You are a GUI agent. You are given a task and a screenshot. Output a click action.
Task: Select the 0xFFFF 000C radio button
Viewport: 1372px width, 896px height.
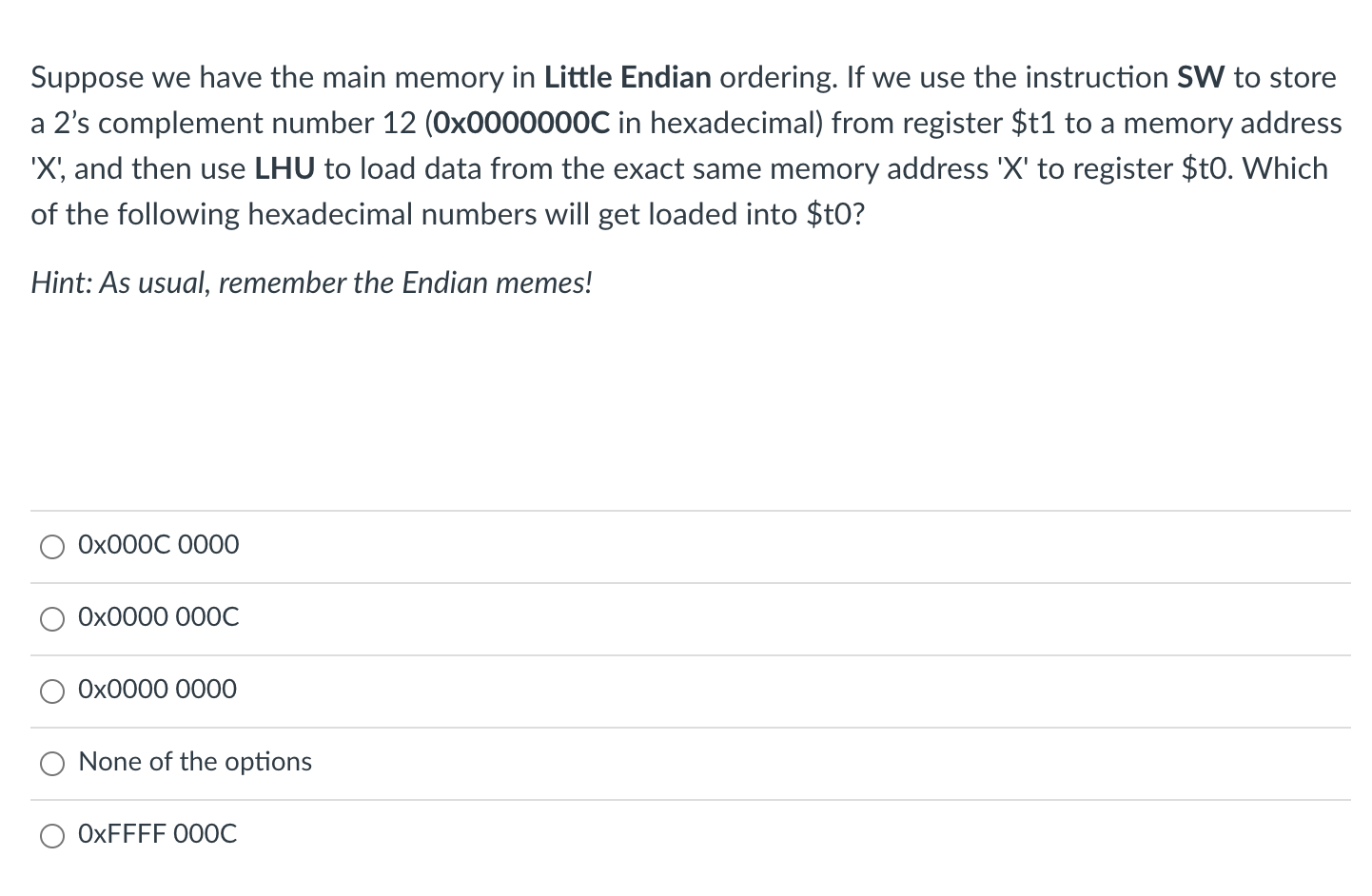(x=52, y=836)
